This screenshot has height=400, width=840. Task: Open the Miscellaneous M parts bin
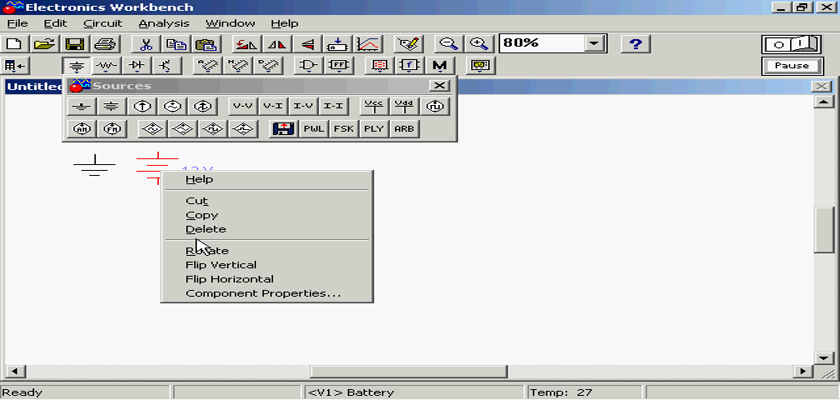(440, 66)
